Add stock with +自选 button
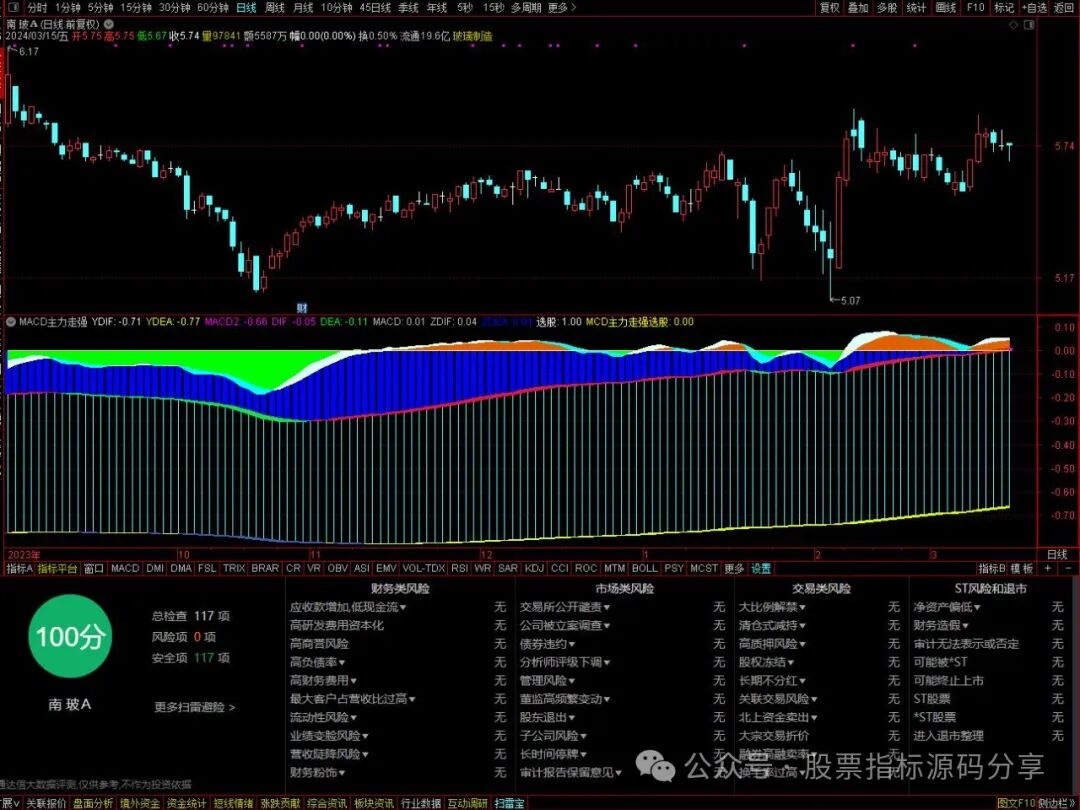 (x=1034, y=8)
